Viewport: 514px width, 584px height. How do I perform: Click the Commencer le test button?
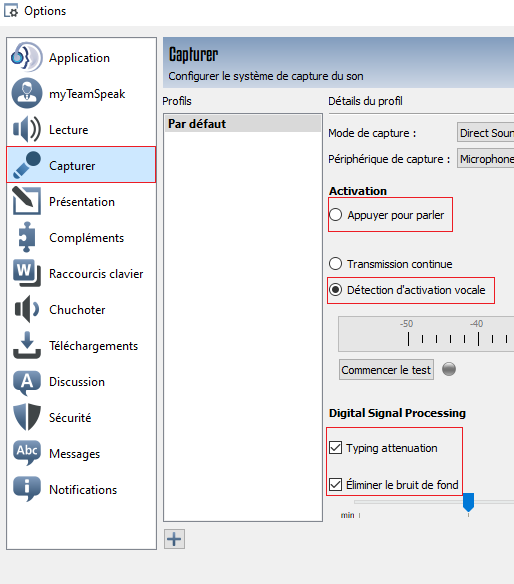[x=386, y=369]
